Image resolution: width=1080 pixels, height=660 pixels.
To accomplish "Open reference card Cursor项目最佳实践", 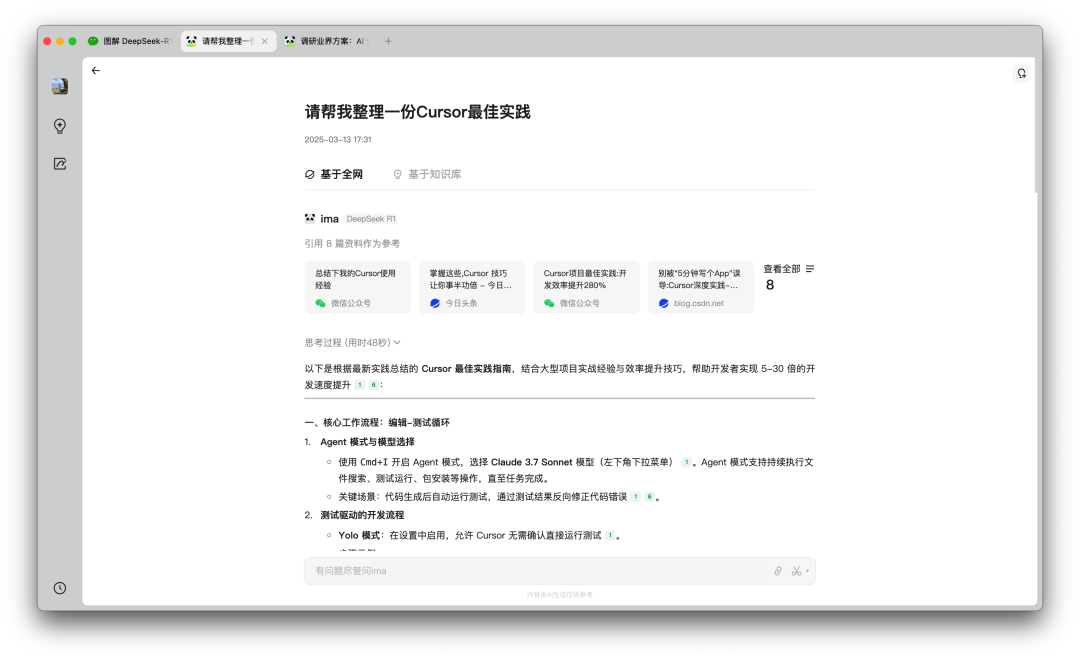I will coord(586,287).
